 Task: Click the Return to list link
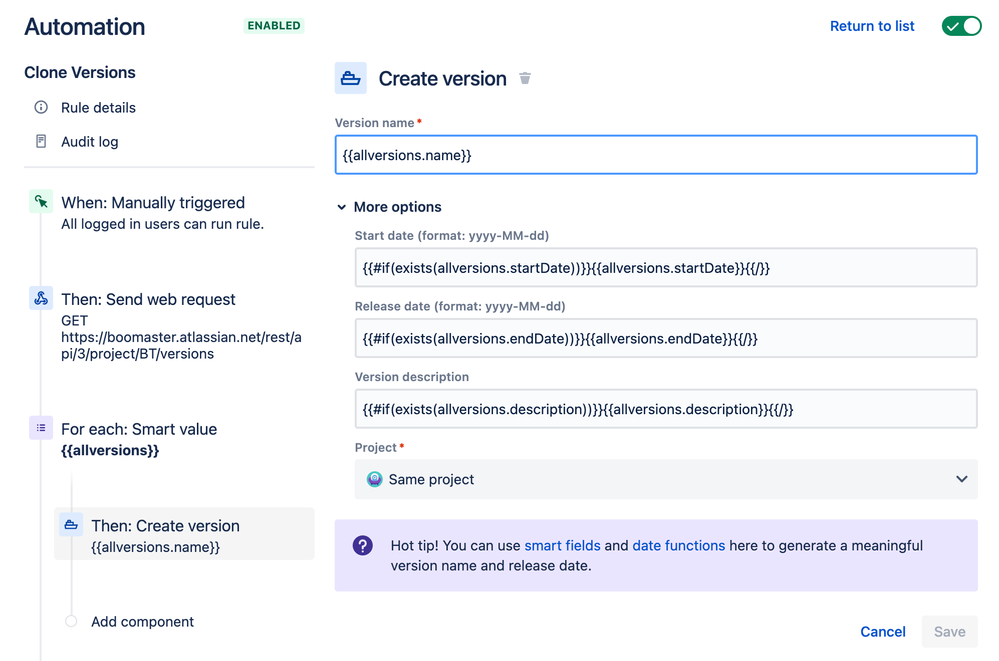pos(872,26)
